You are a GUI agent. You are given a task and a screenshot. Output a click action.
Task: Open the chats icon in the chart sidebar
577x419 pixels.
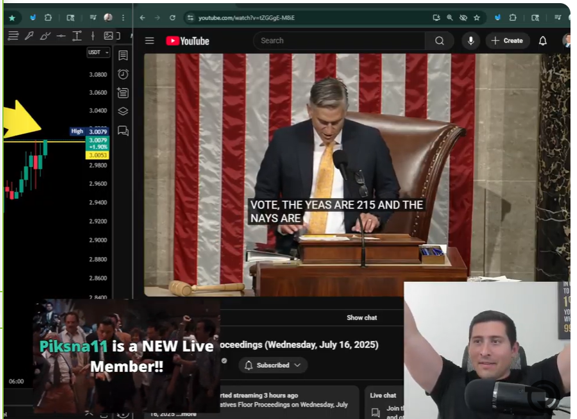(x=123, y=131)
